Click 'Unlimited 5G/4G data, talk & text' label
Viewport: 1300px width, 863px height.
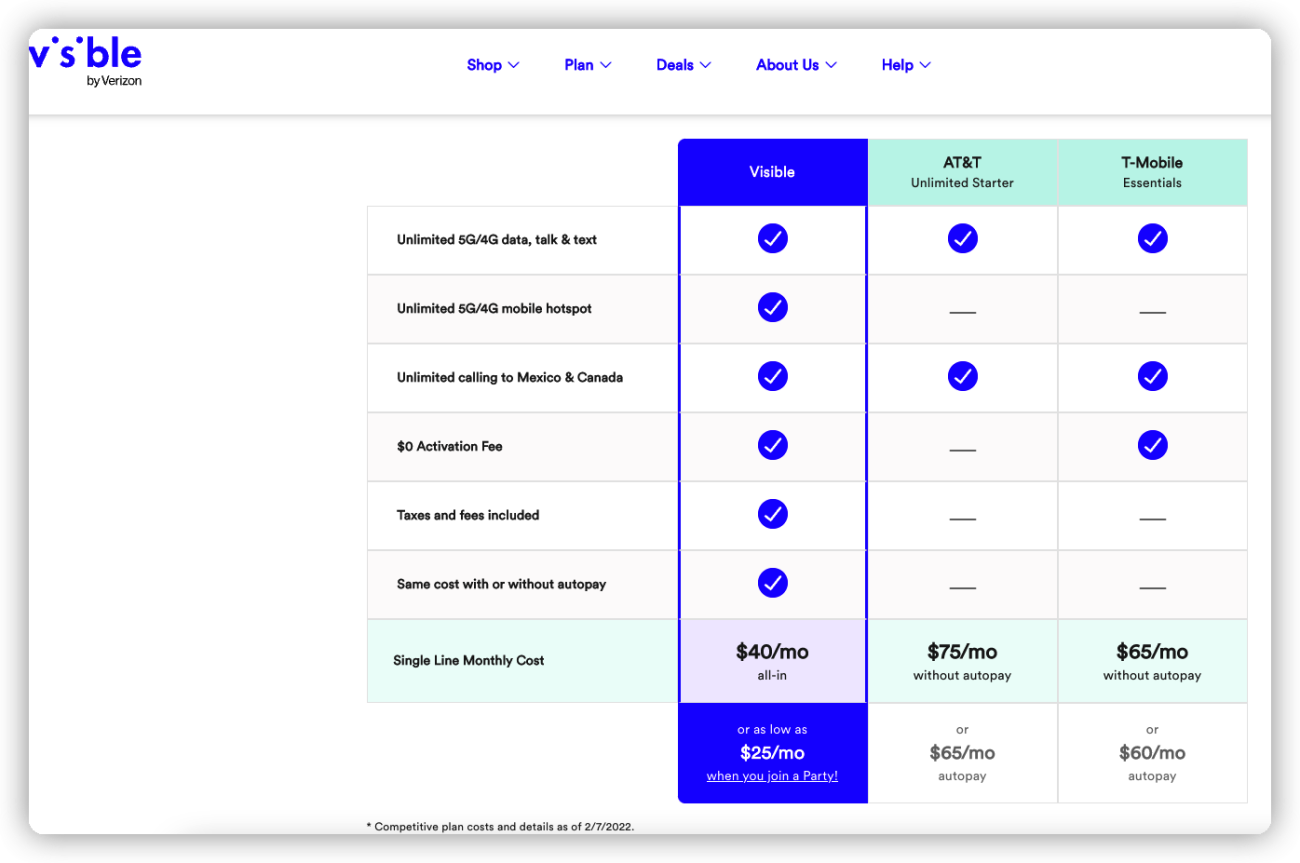pos(497,240)
